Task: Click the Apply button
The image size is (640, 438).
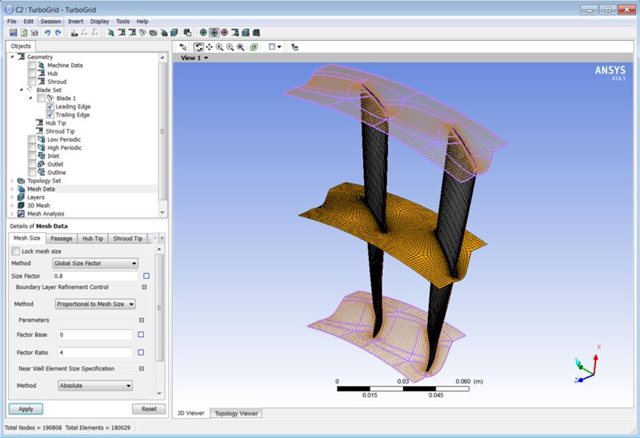Action: (x=26, y=409)
